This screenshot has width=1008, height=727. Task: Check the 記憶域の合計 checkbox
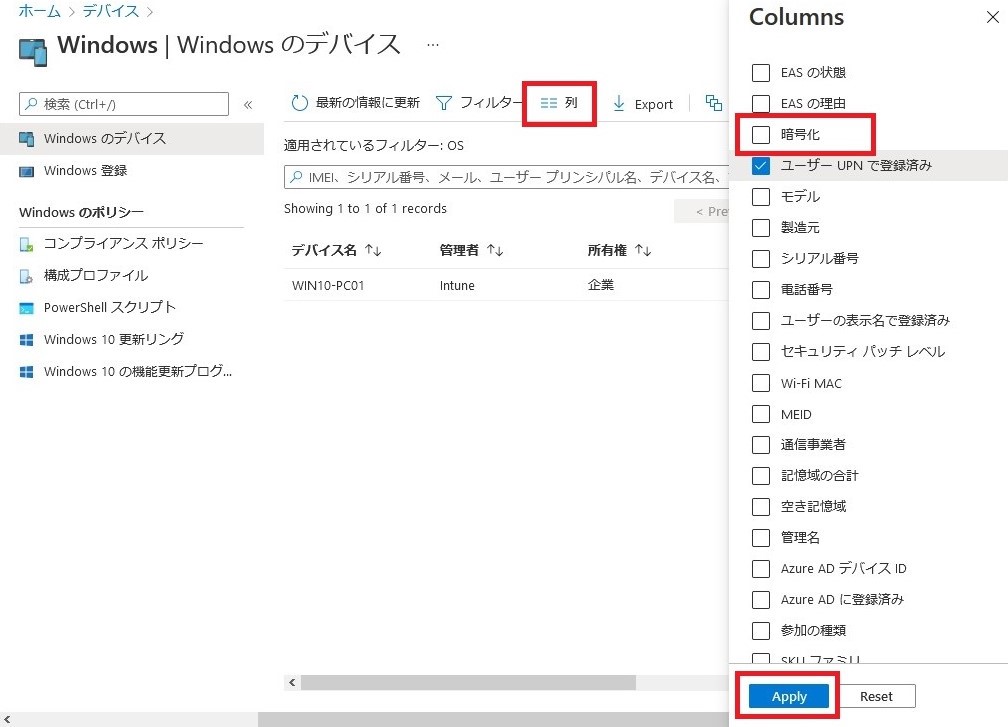click(760, 476)
